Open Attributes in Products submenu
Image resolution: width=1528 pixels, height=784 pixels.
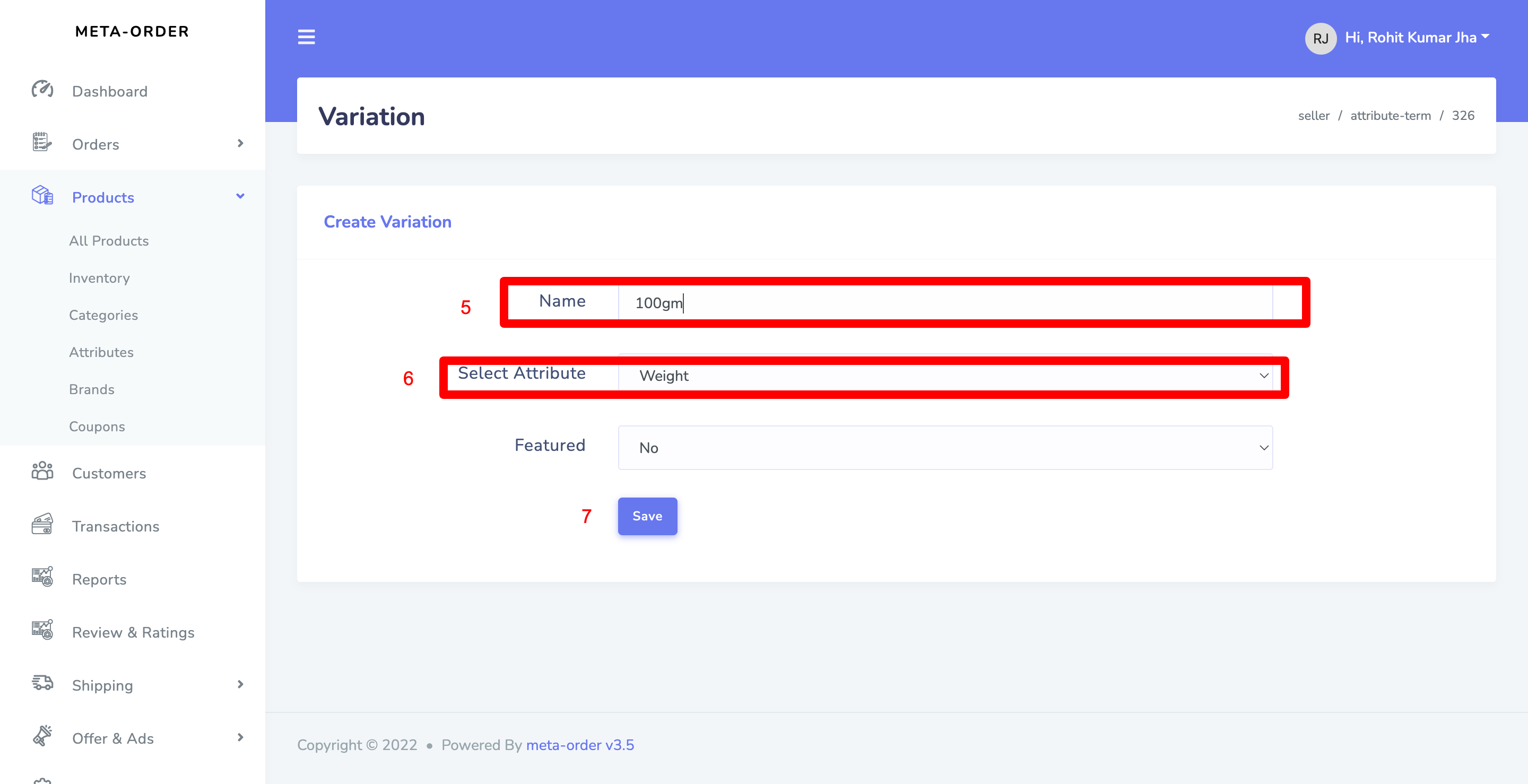tap(101, 352)
